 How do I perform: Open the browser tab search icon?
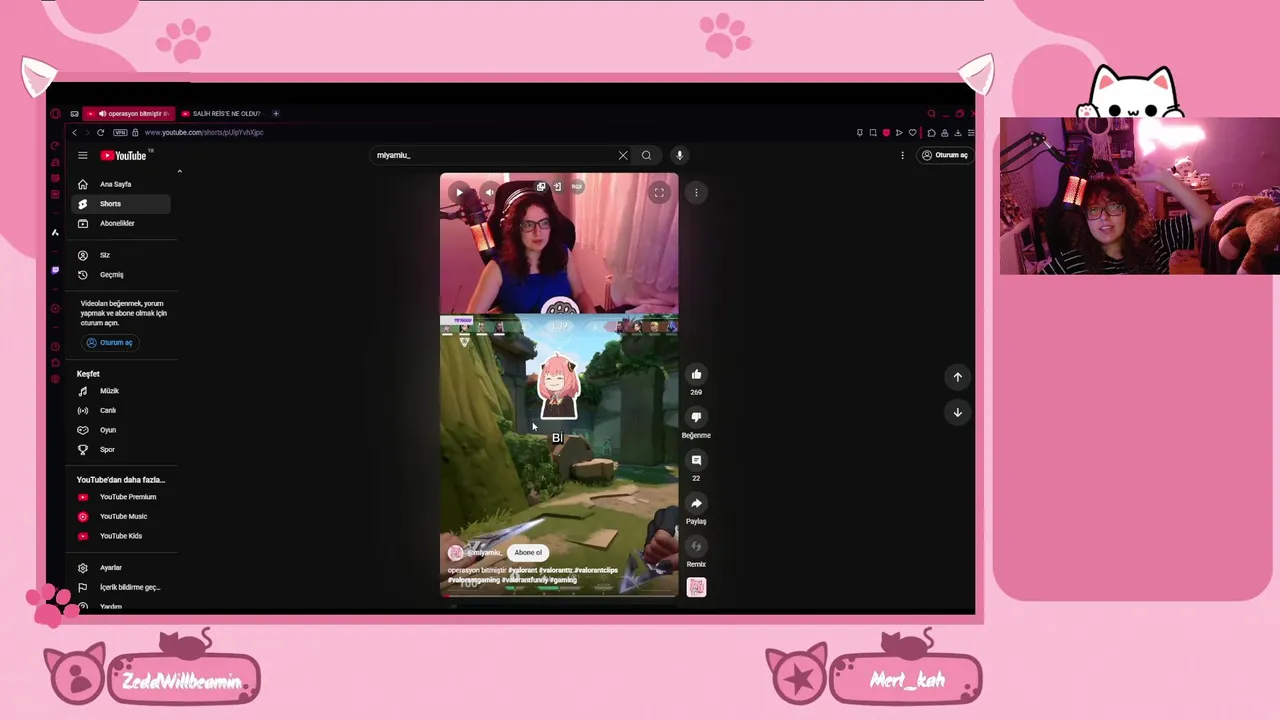tap(931, 113)
